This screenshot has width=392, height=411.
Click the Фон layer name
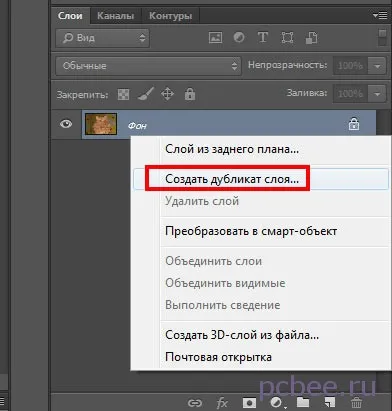[137, 126]
